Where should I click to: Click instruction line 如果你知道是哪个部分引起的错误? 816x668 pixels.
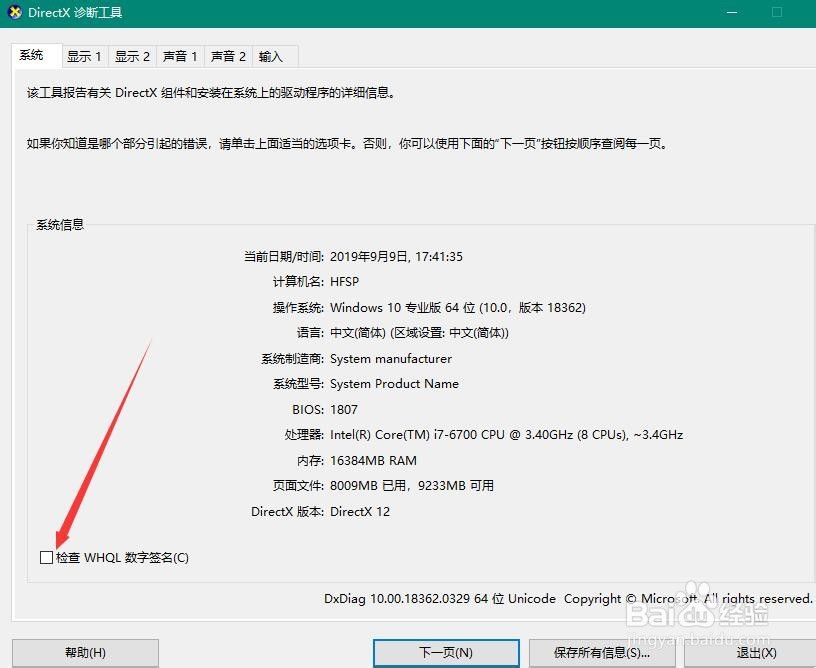(x=348, y=143)
